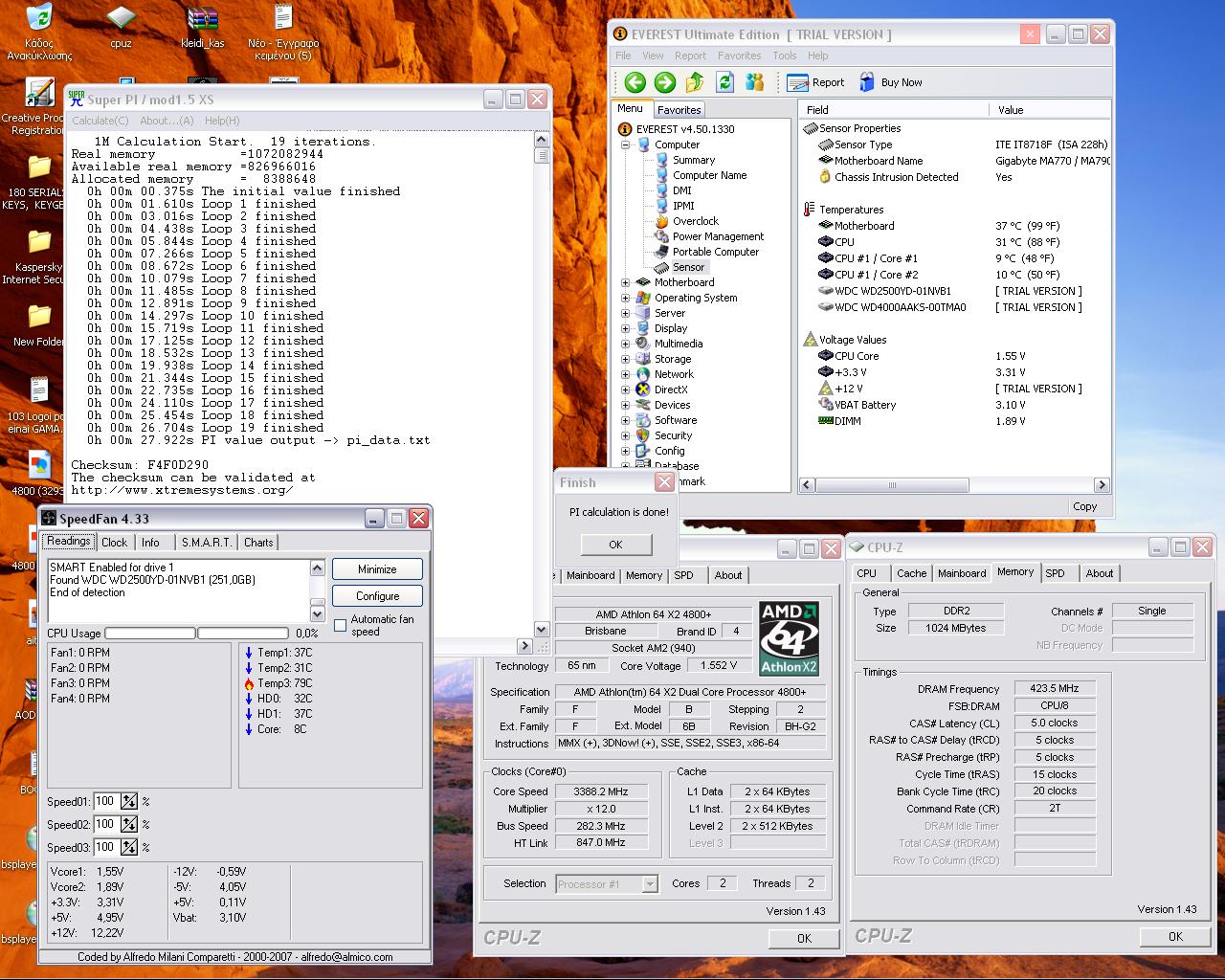This screenshot has width=1225, height=980.
Task: Click Value column header in EVEREST
Action: point(1050,110)
